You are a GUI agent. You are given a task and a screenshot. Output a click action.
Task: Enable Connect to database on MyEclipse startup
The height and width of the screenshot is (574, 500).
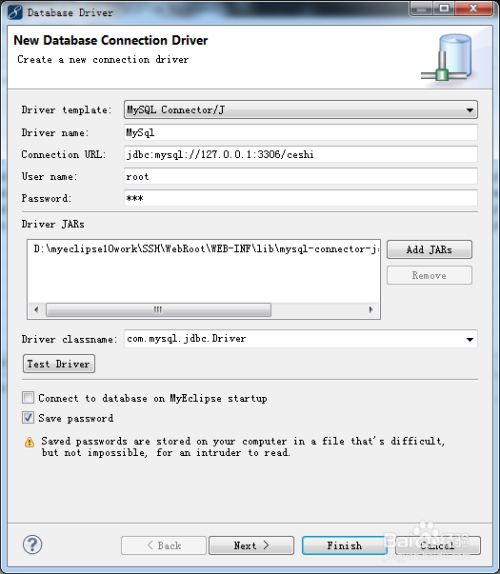[x=28, y=398]
